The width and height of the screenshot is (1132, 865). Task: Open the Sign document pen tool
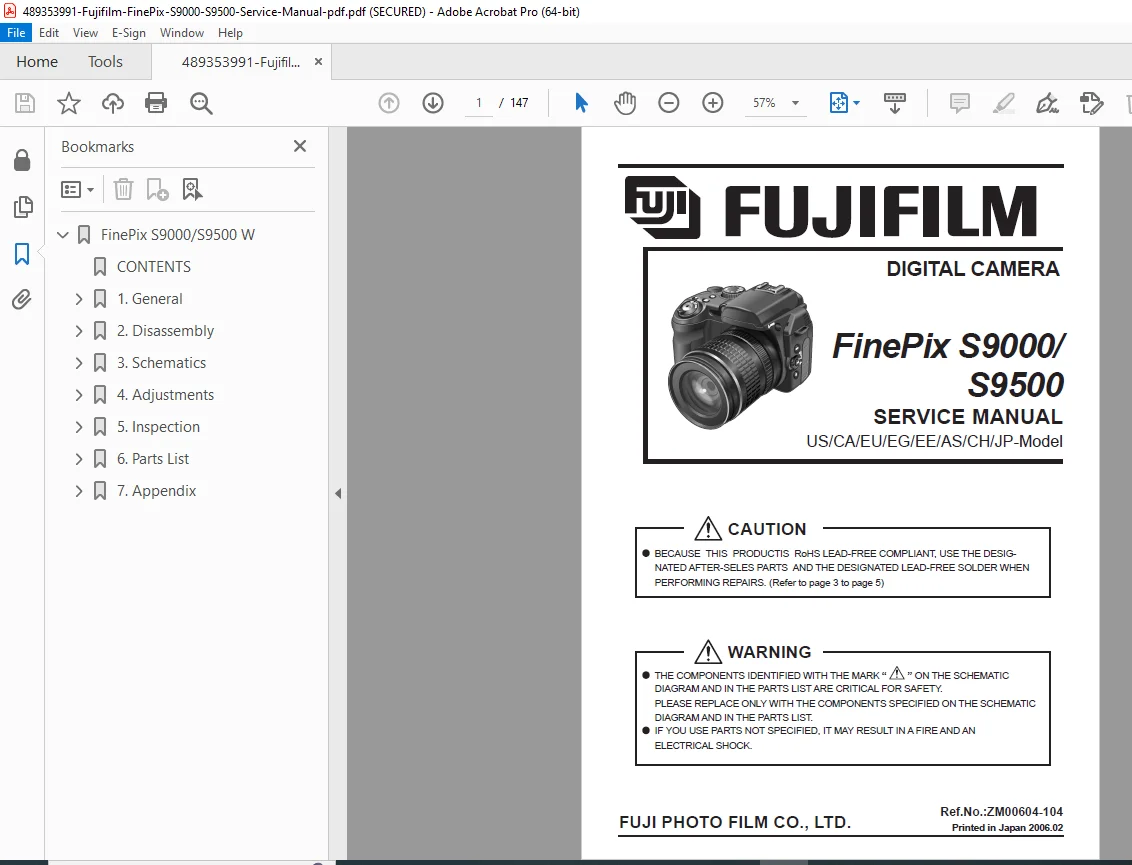tap(1047, 103)
